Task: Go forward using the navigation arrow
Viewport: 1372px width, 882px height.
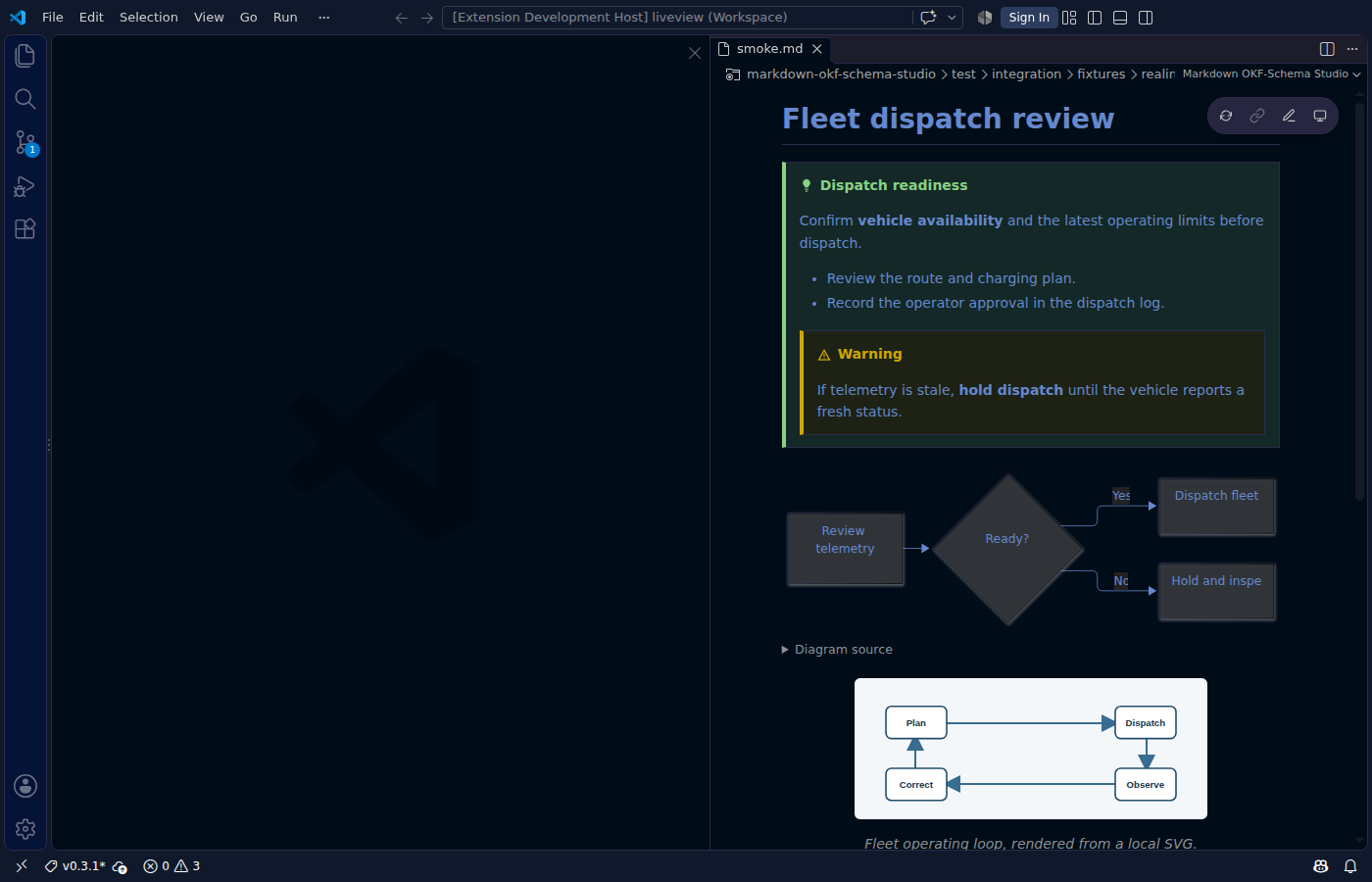Action: click(426, 18)
